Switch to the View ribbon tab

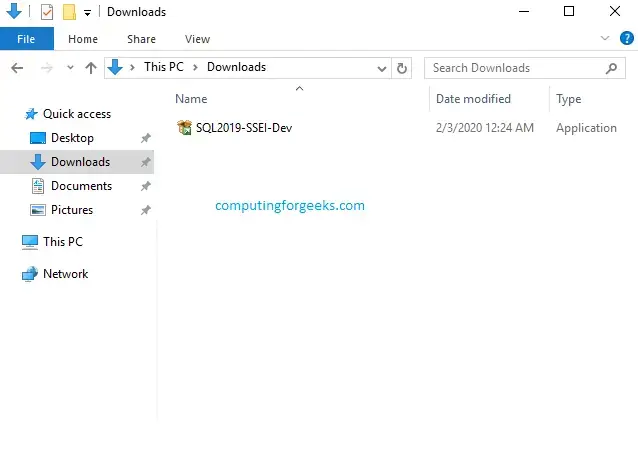197,39
